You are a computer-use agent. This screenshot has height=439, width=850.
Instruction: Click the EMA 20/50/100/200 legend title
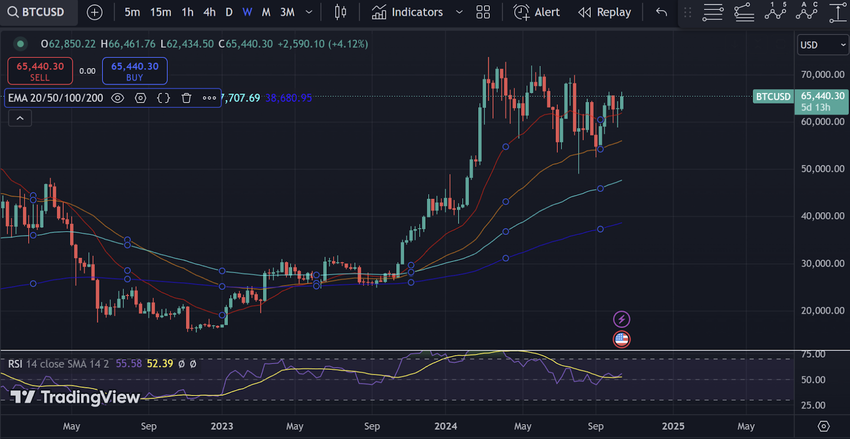(55, 98)
